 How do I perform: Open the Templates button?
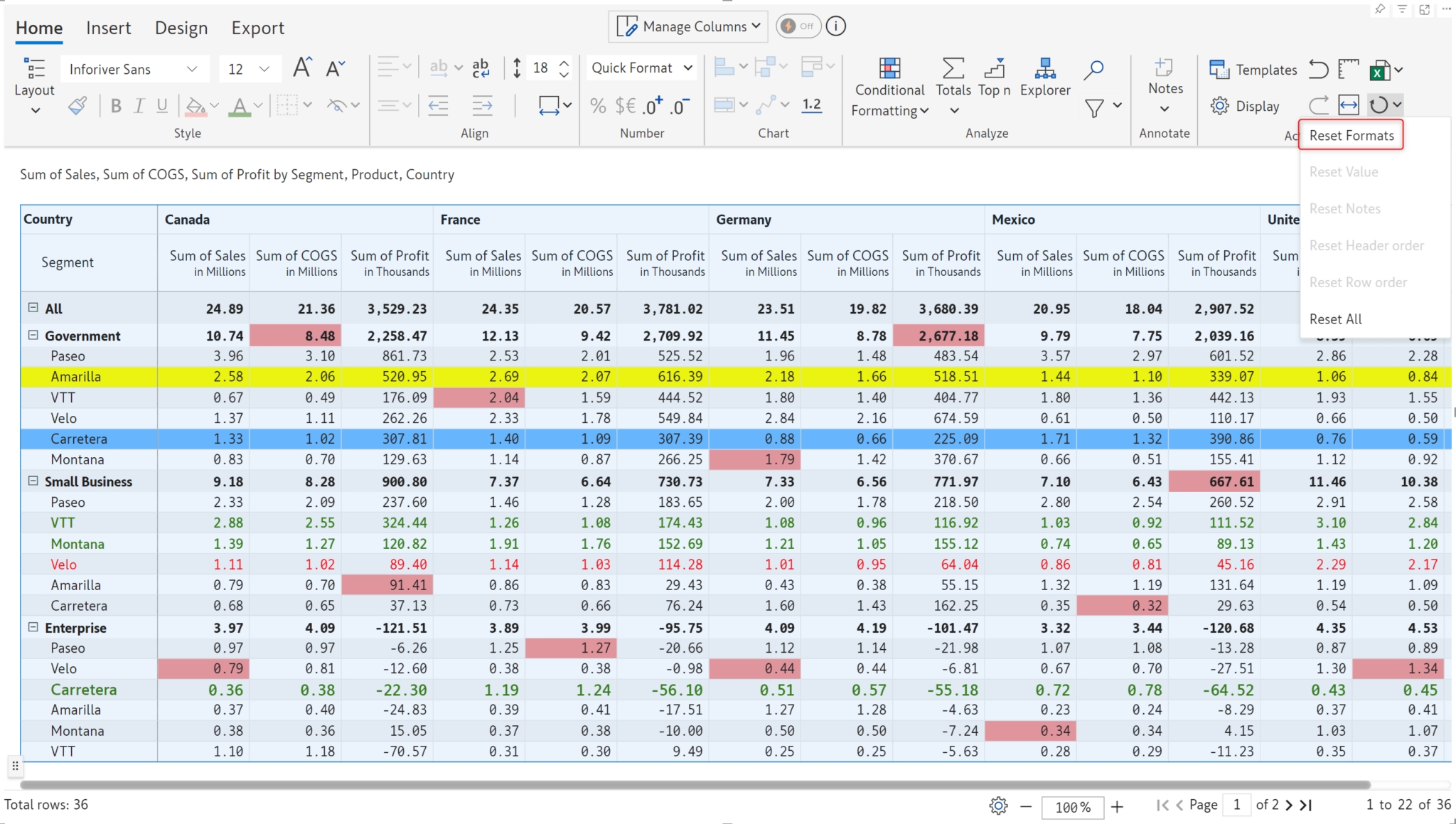[1253, 70]
